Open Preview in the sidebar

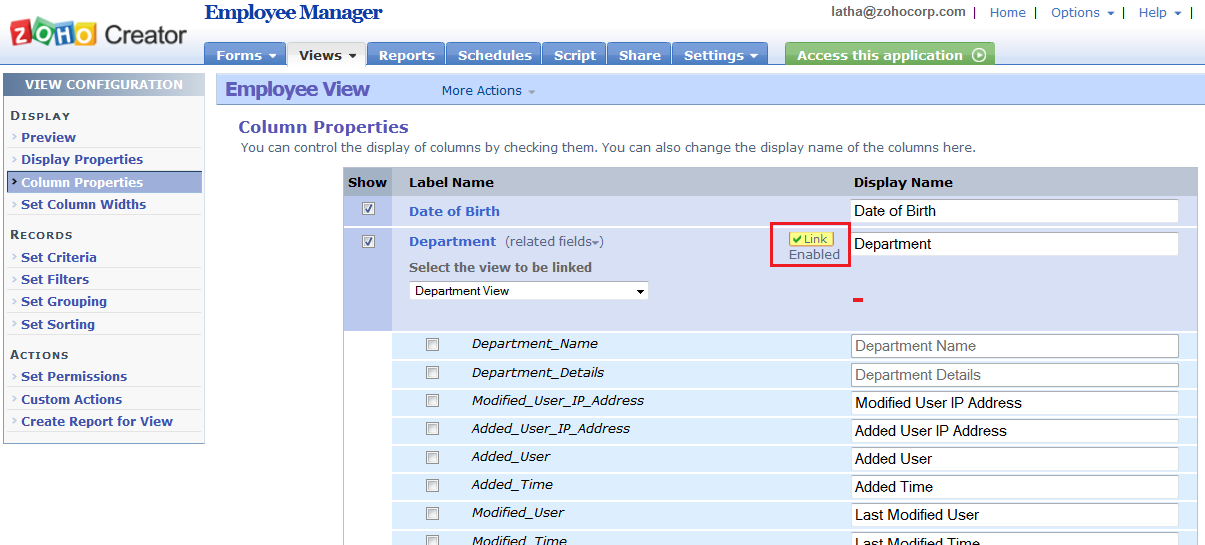point(48,137)
